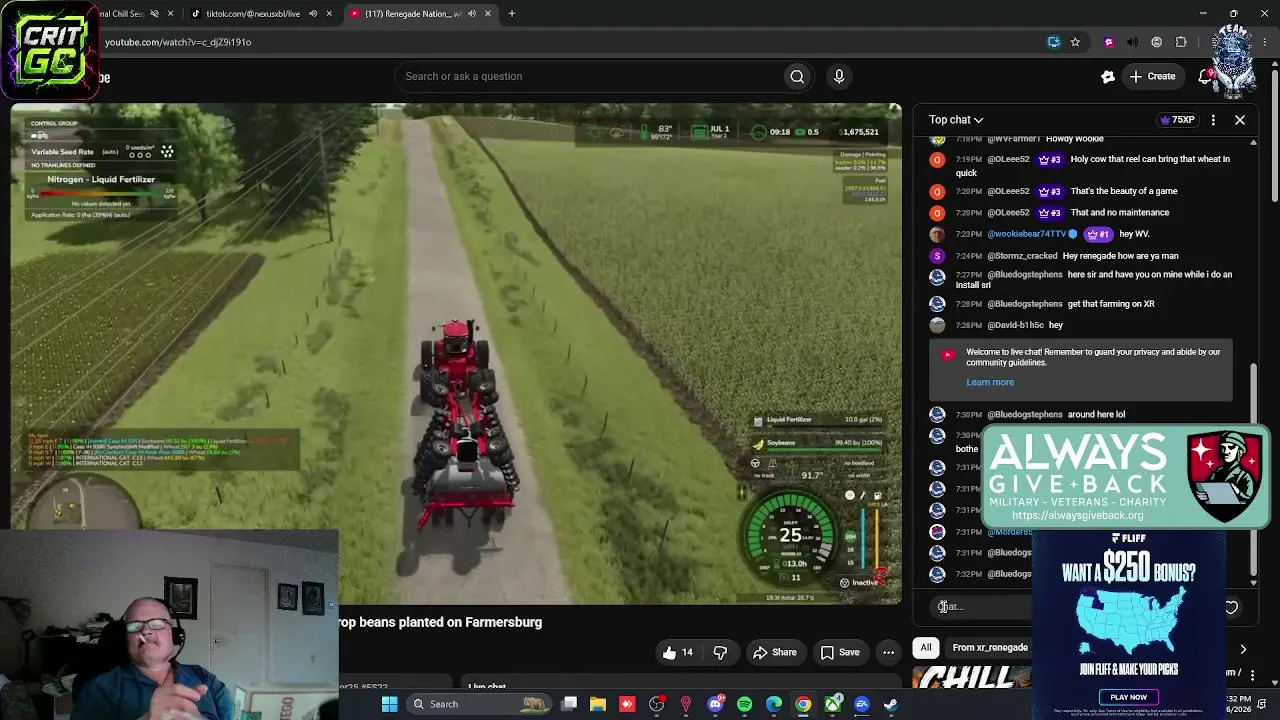Open a new browser tab

(x=512, y=14)
